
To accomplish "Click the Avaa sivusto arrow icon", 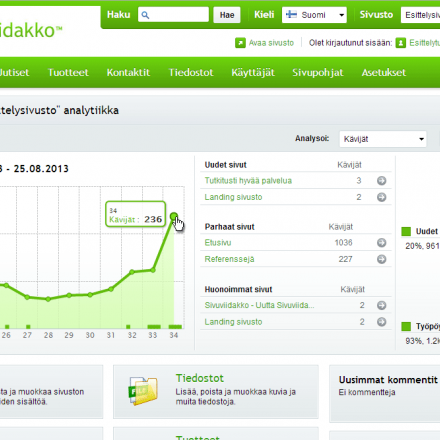I will [x=240, y=43].
